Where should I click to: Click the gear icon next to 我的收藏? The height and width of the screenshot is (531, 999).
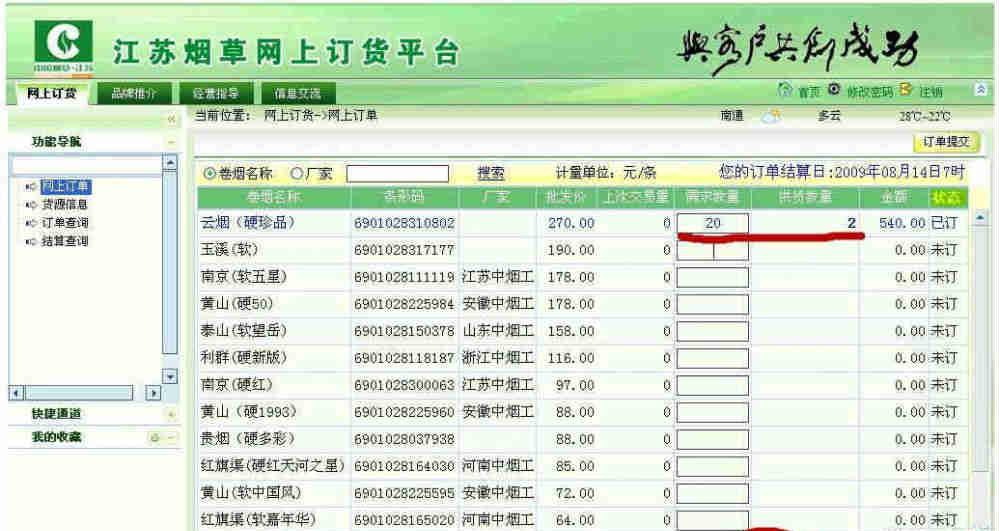pos(155,437)
